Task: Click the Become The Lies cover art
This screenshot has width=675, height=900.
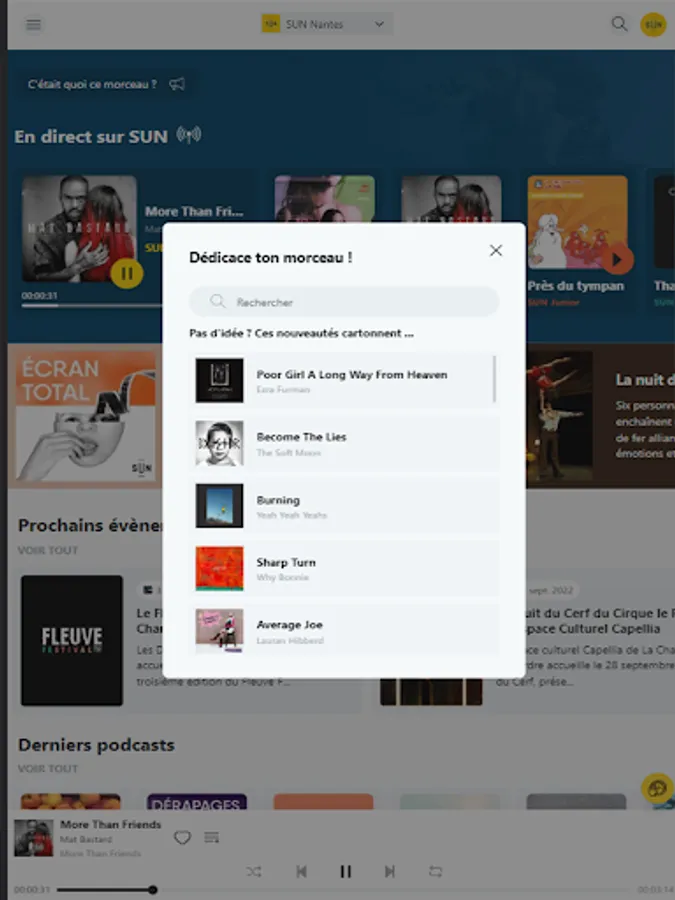Action: [x=219, y=443]
